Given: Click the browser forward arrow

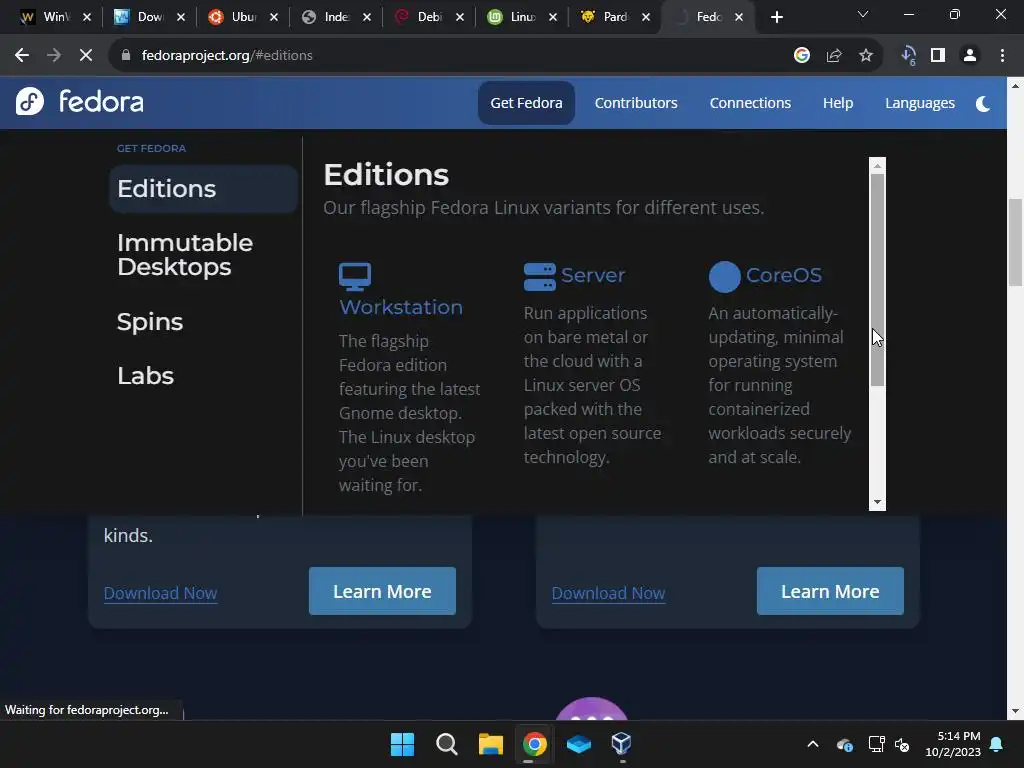Looking at the screenshot, I should coord(54,56).
